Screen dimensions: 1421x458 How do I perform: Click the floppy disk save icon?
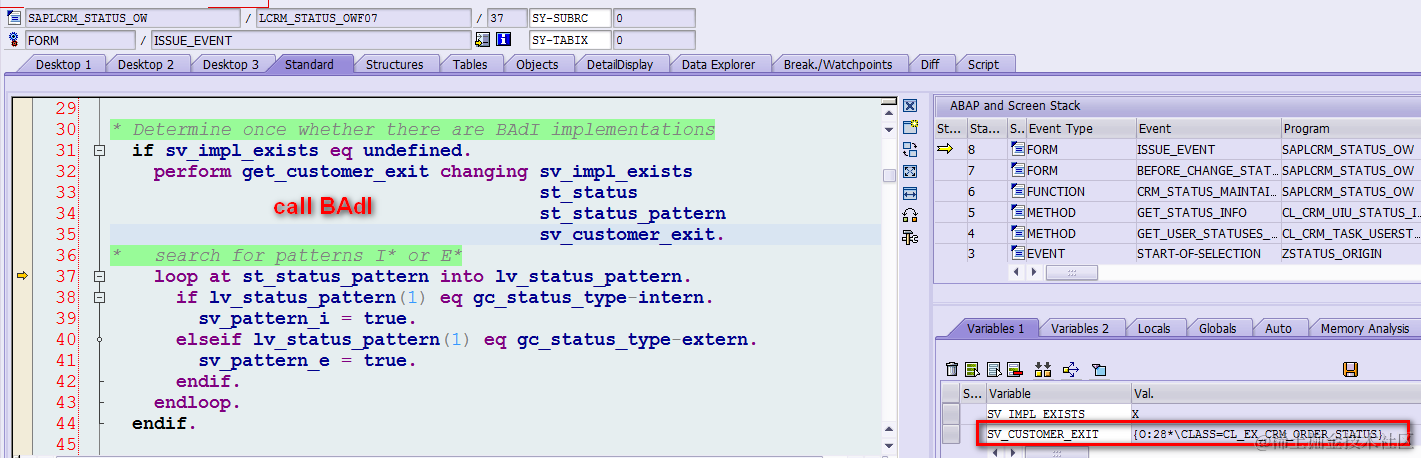pyautogui.click(x=1350, y=369)
